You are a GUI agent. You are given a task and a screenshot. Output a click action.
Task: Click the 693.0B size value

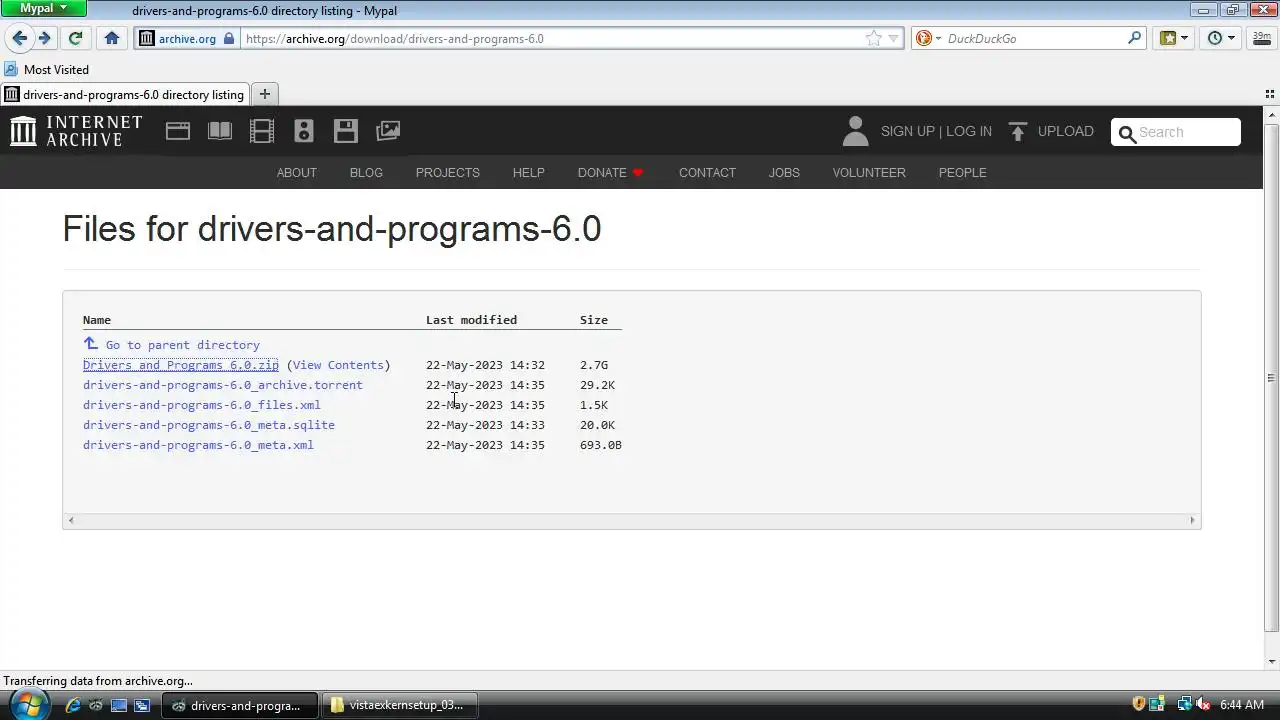(x=601, y=445)
